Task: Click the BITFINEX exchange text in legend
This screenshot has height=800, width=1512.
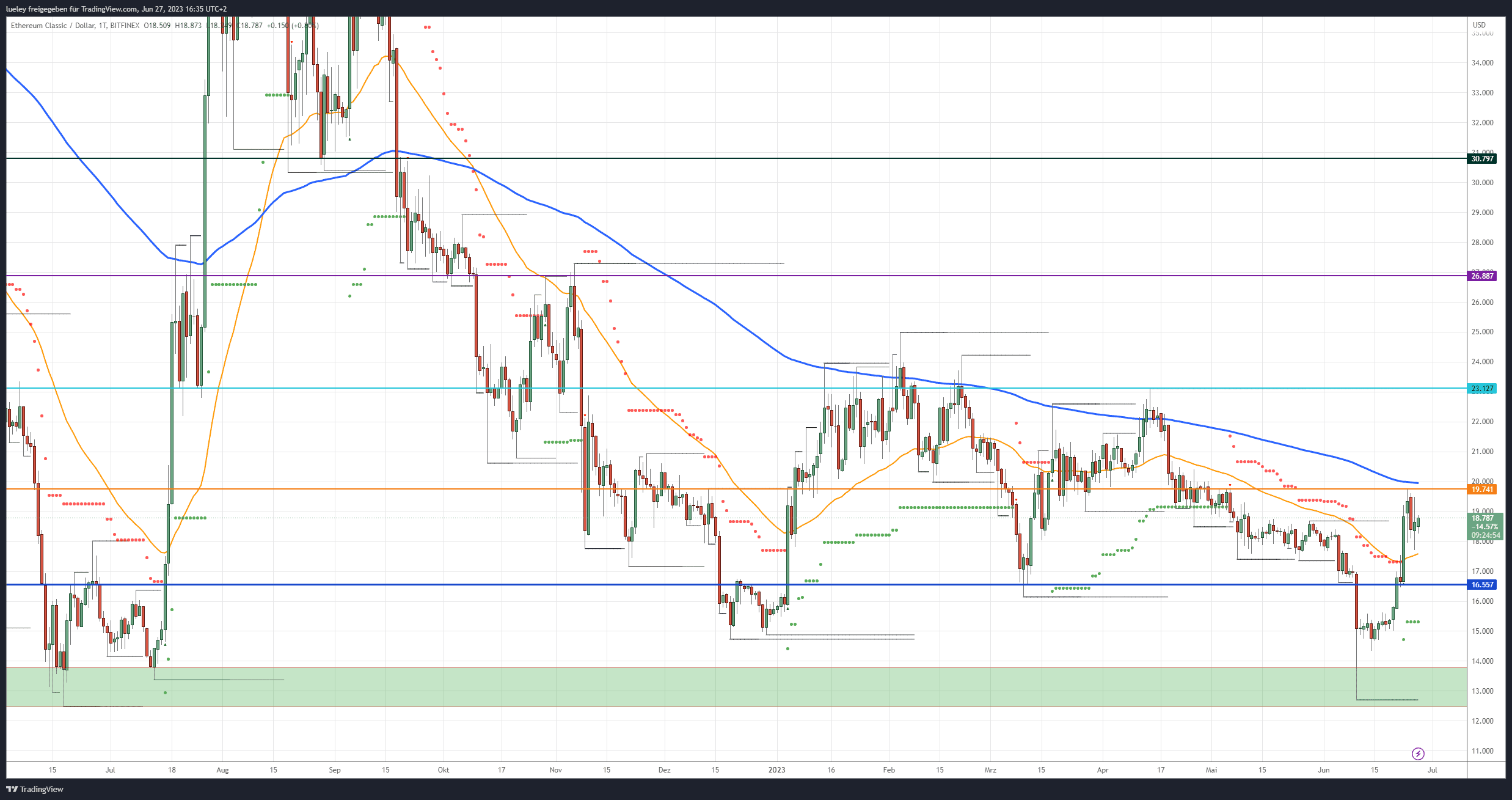Action: pos(125,26)
